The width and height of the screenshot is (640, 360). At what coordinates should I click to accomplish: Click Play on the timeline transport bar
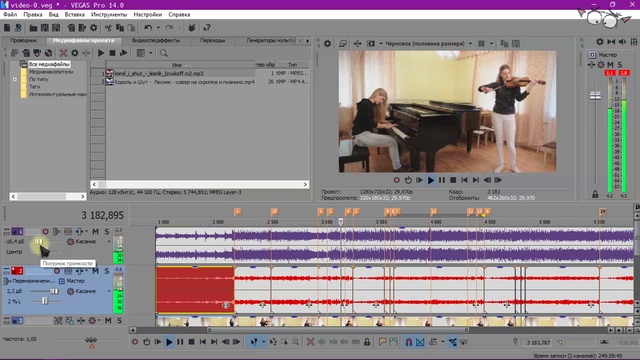click(169, 342)
